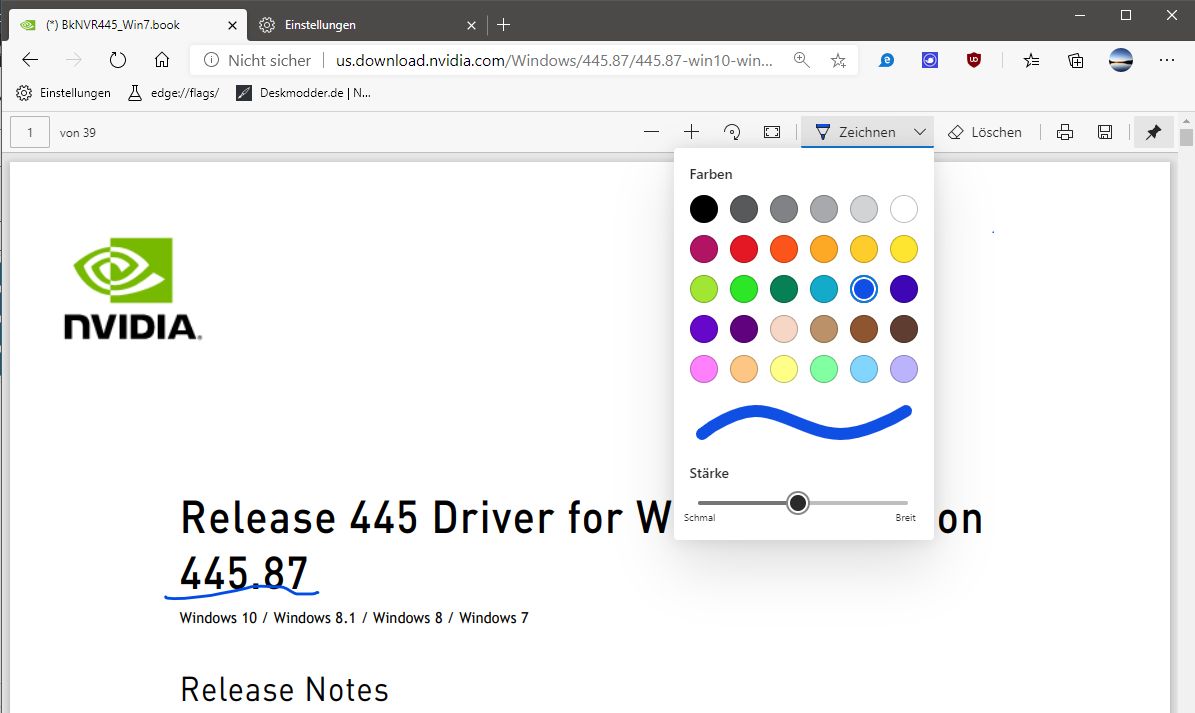
Task: Select the teal cyan ink color
Action: tap(824, 289)
